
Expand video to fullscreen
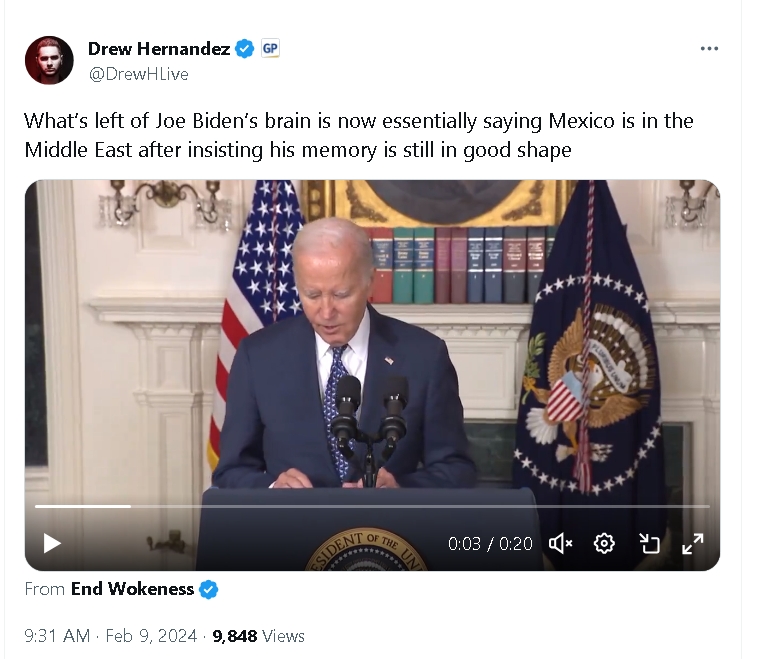click(x=692, y=544)
